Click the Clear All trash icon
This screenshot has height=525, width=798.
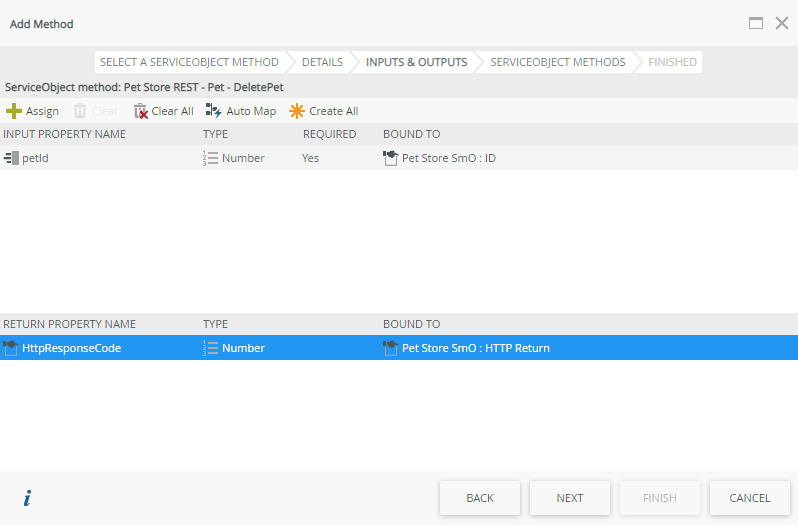coord(140,111)
